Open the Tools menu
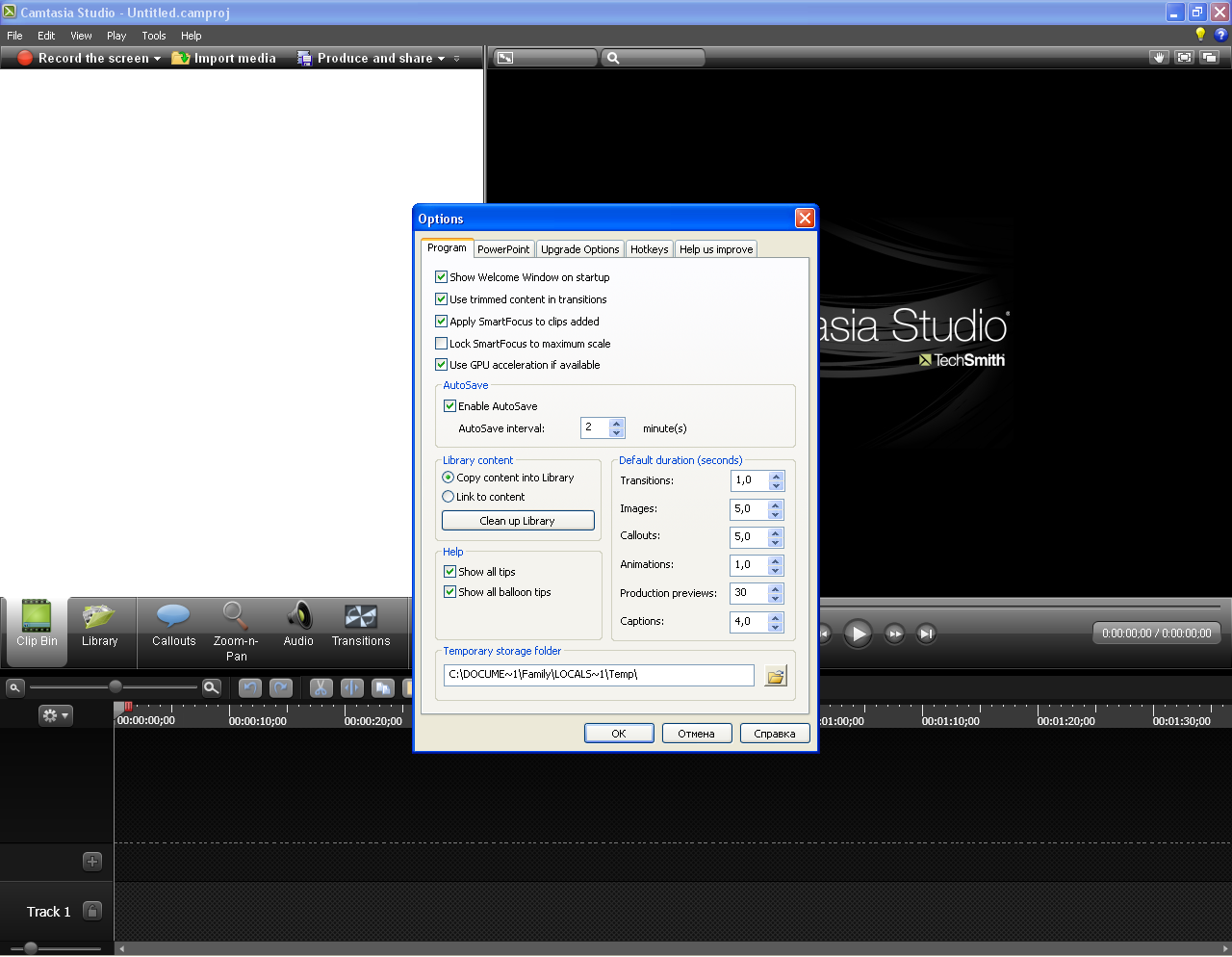Screen dimensions: 1232x957 154,36
